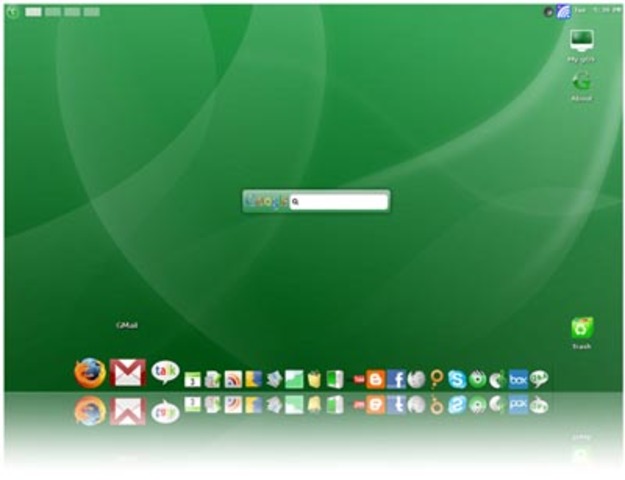Launch Firefox from the dock
625x480 pixels.
tap(90, 373)
